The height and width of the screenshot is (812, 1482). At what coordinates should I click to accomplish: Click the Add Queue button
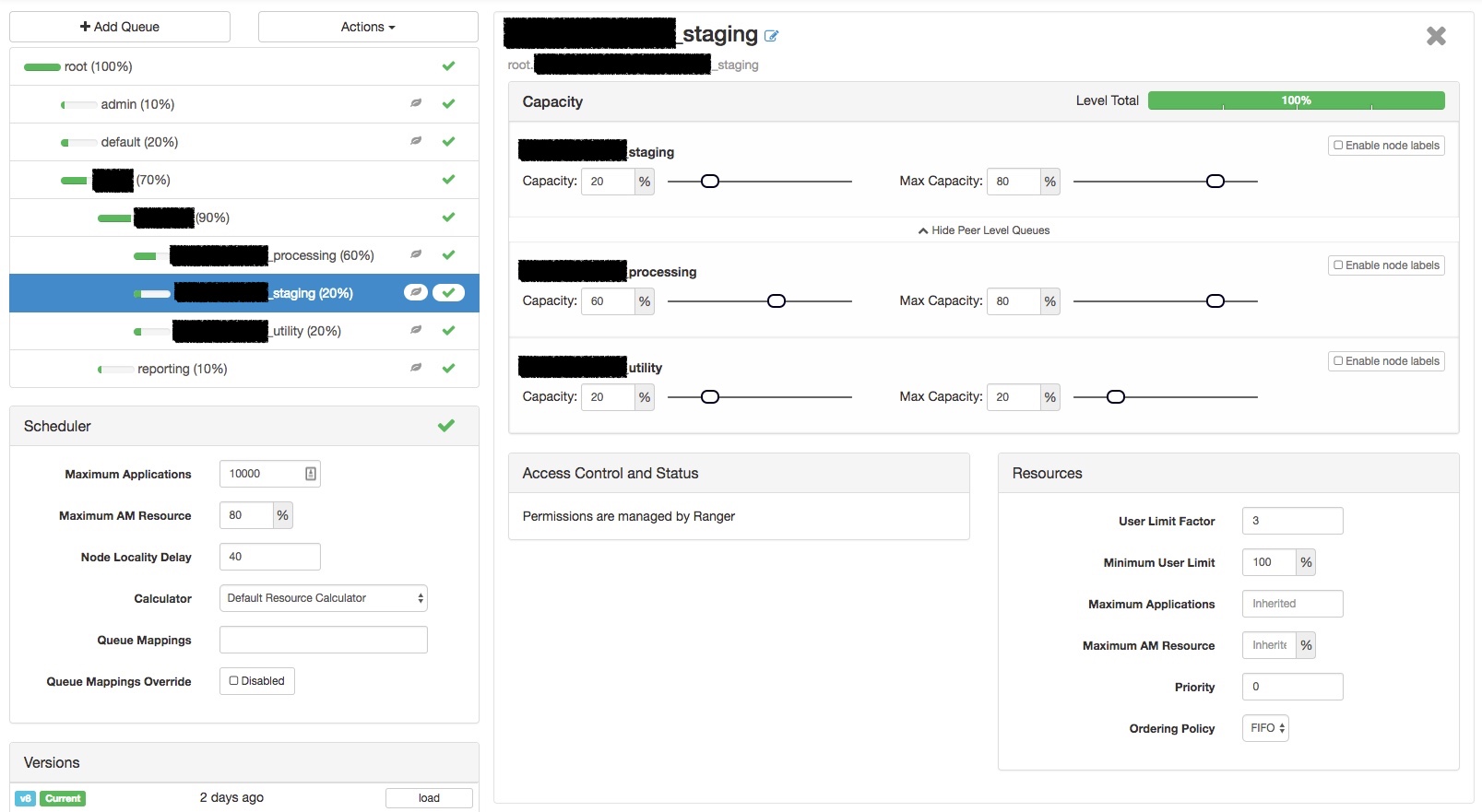[120, 27]
